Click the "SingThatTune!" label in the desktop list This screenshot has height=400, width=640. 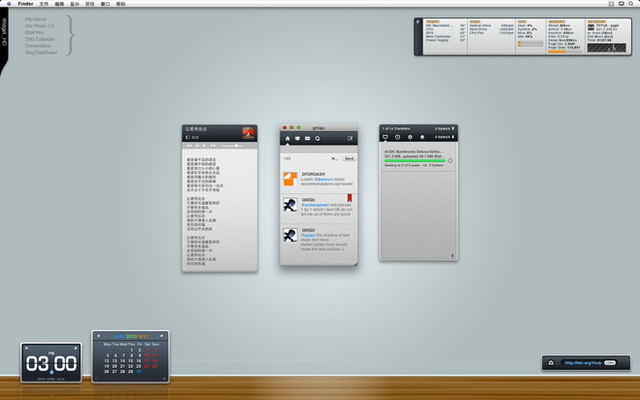[x=41, y=52]
